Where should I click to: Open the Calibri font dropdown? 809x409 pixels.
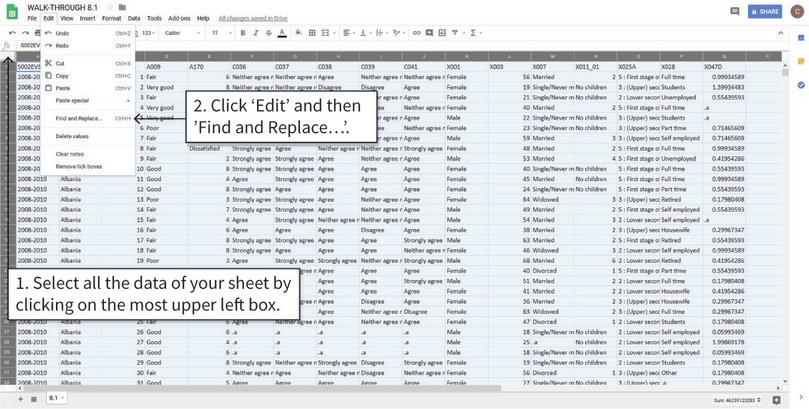[x=182, y=33]
